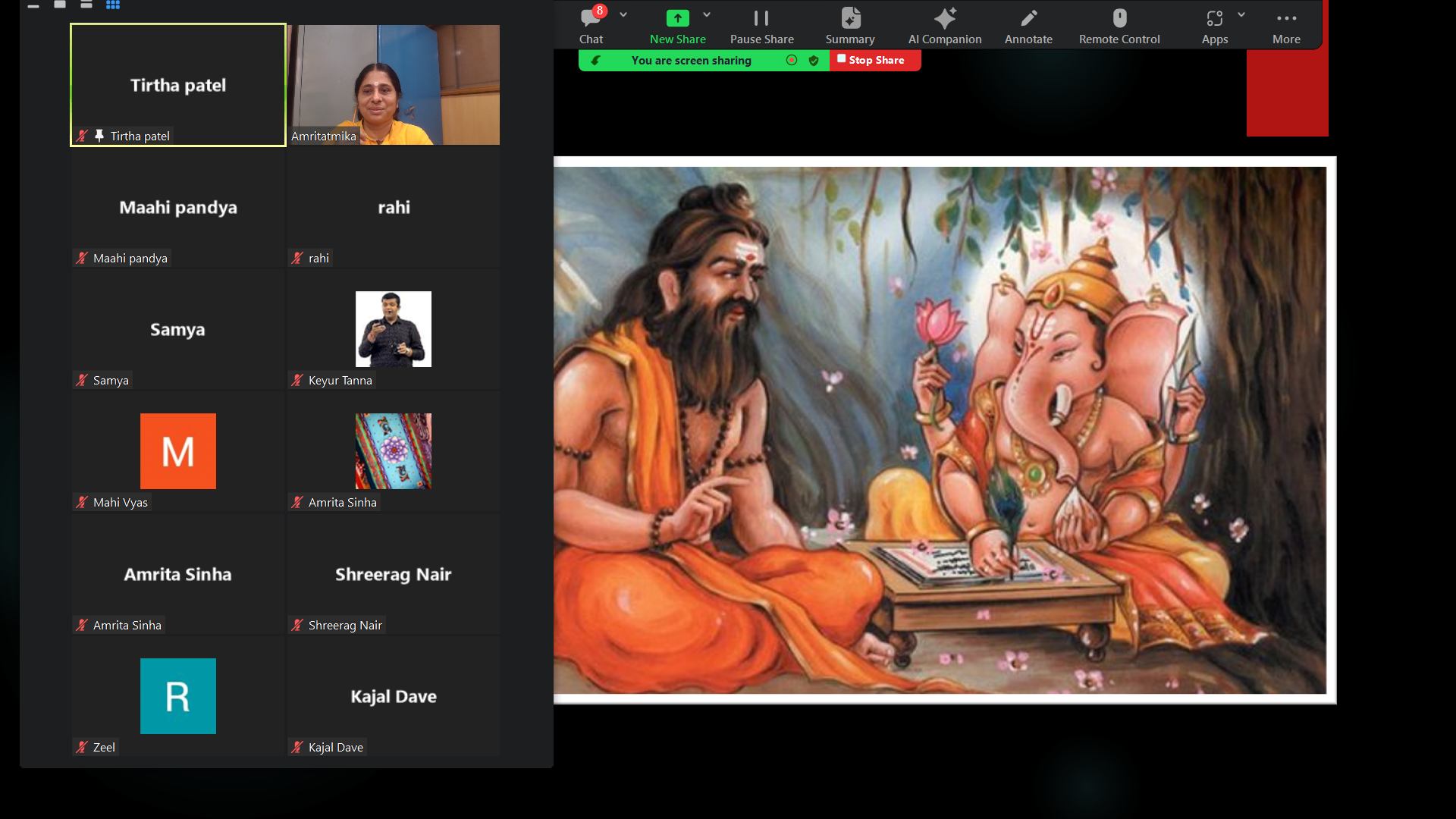Viewport: 1456px width, 819px height.
Task: Click the large 'rahi' name
Action: coord(394,207)
